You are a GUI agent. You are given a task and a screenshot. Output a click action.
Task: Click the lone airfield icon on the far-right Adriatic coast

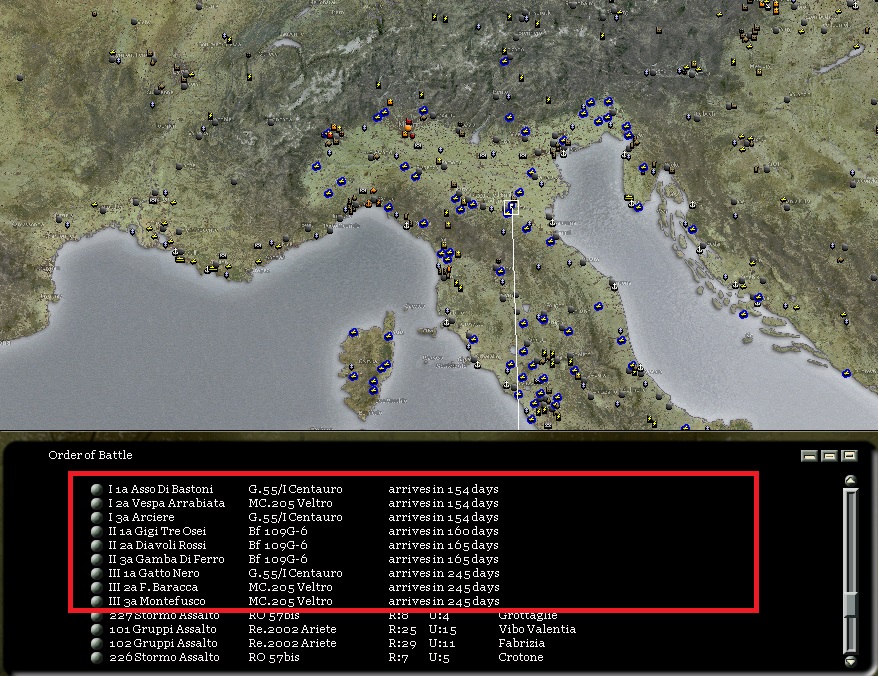pyautogui.click(x=847, y=373)
